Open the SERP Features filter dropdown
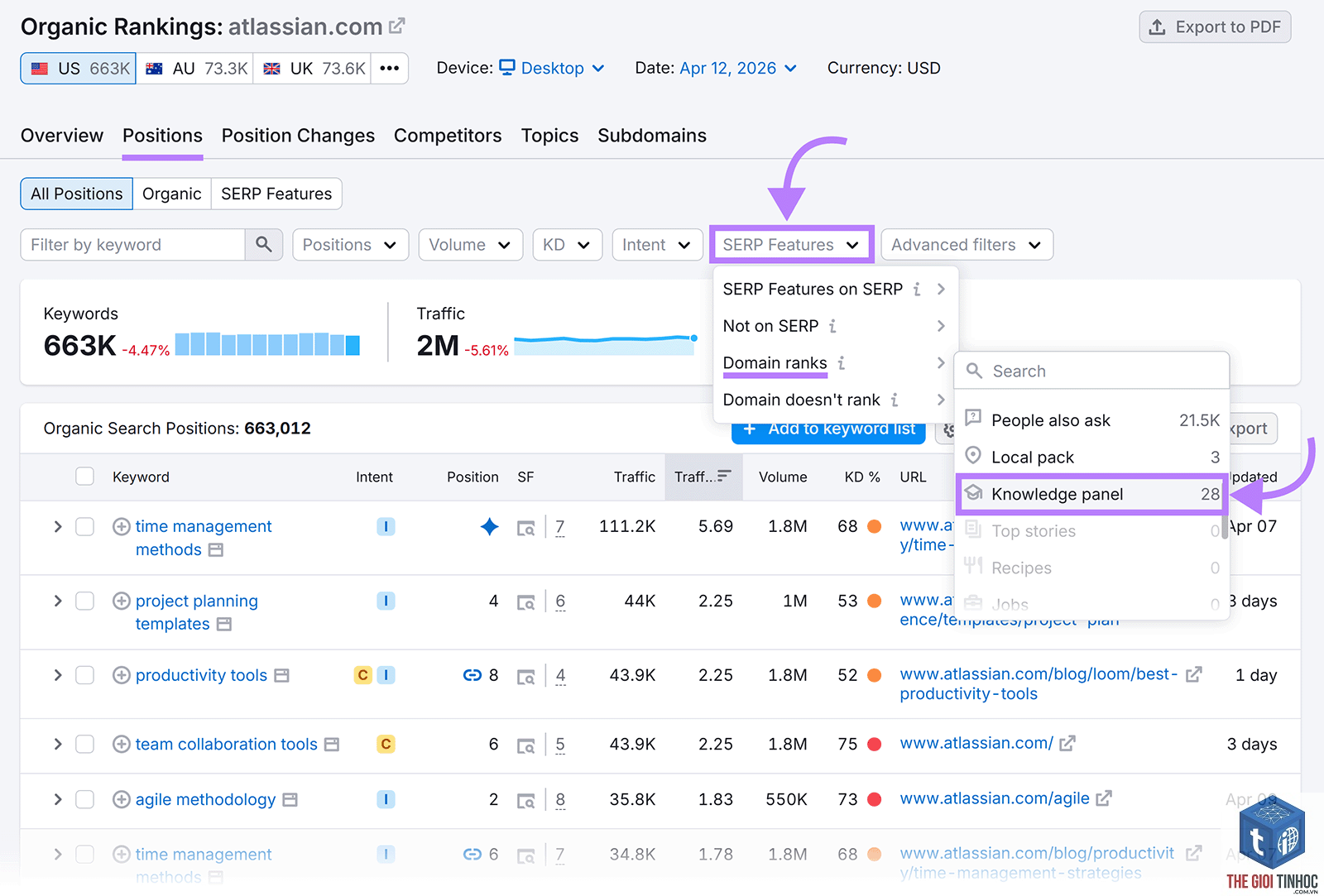The image size is (1324, 896). tap(791, 245)
